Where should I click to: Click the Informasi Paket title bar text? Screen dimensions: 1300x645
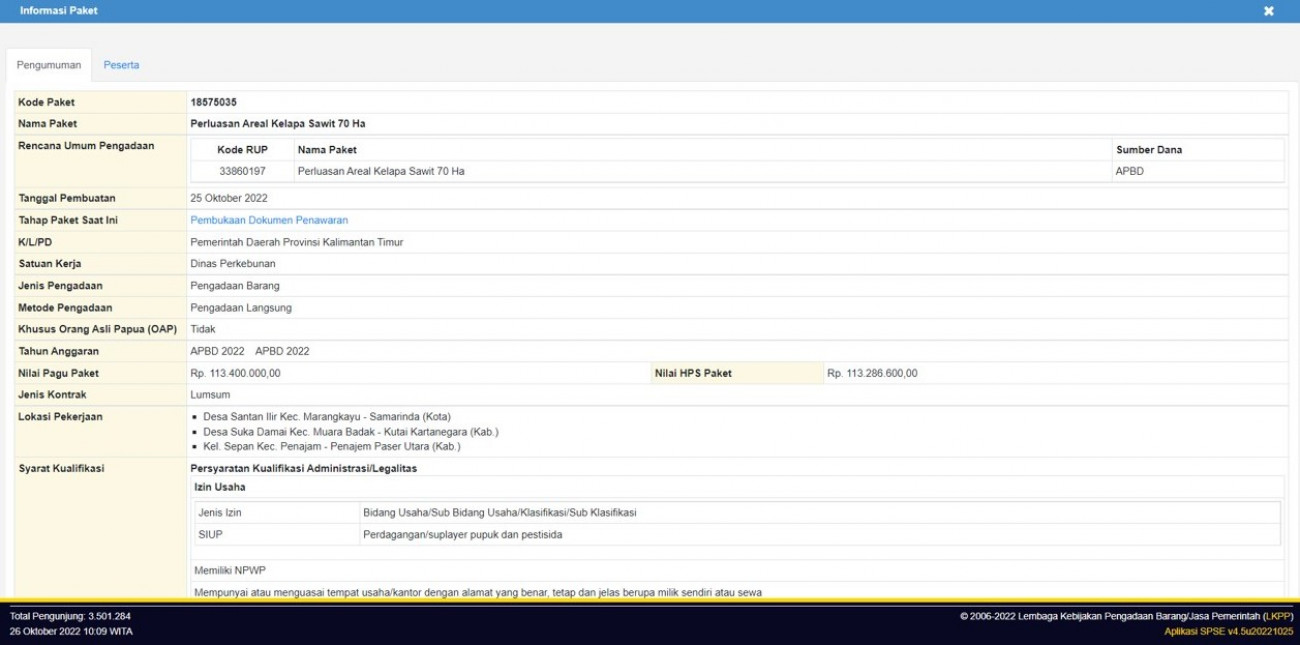[x=59, y=11]
